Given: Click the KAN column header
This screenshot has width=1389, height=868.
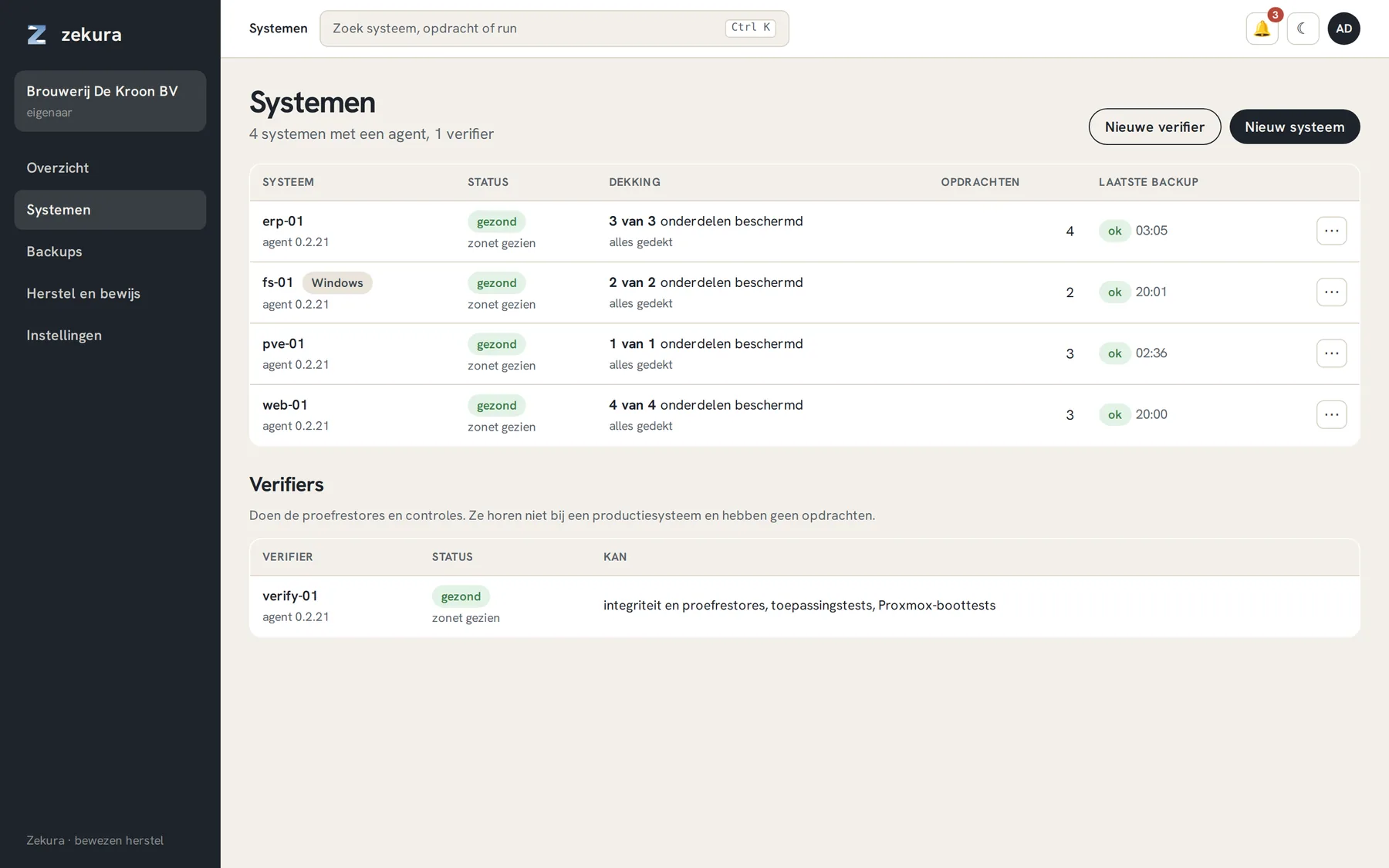Looking at the screenshot, I should click(x=615, y=557).
